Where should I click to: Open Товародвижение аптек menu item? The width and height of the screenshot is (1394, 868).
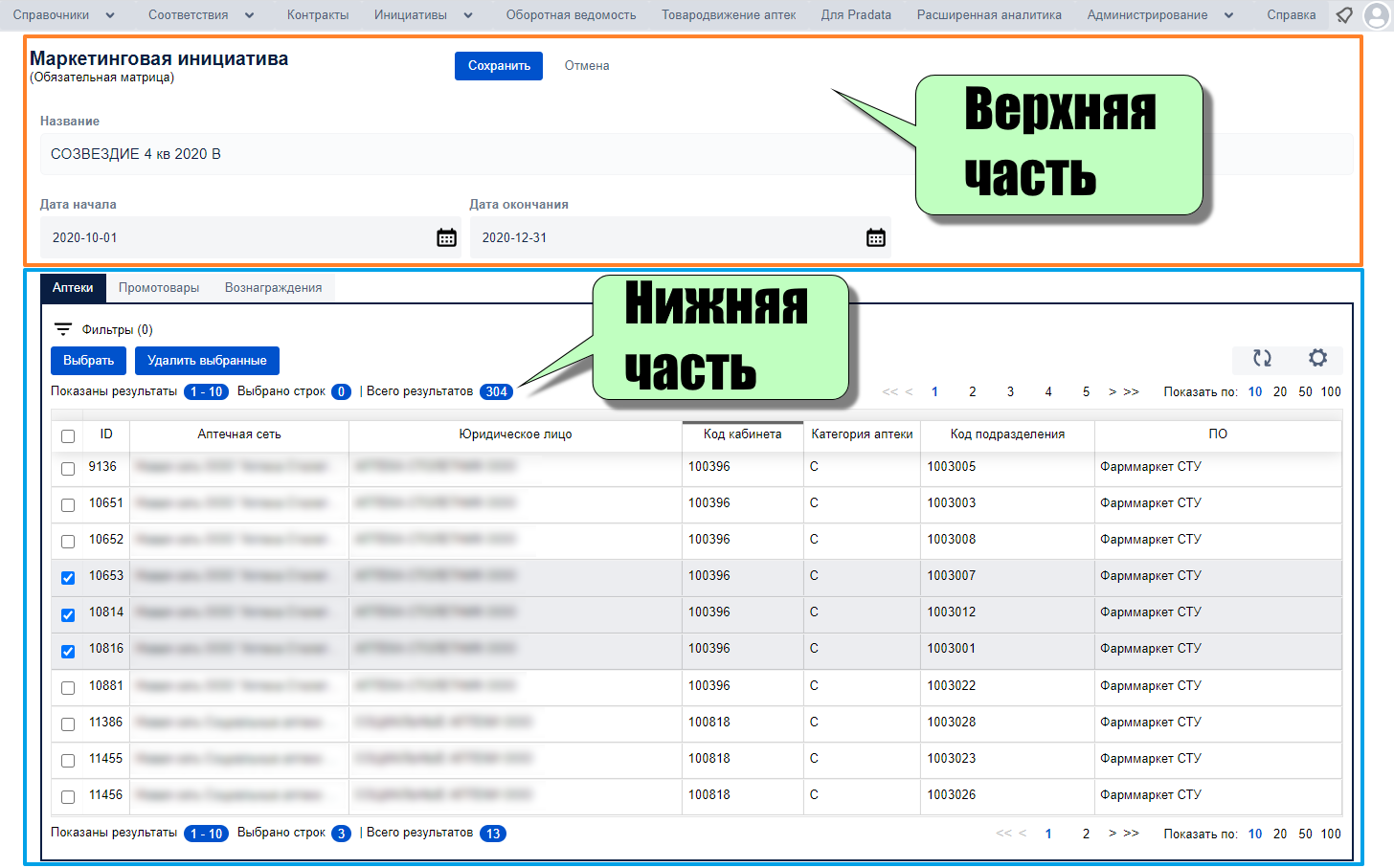pos(729,15)
